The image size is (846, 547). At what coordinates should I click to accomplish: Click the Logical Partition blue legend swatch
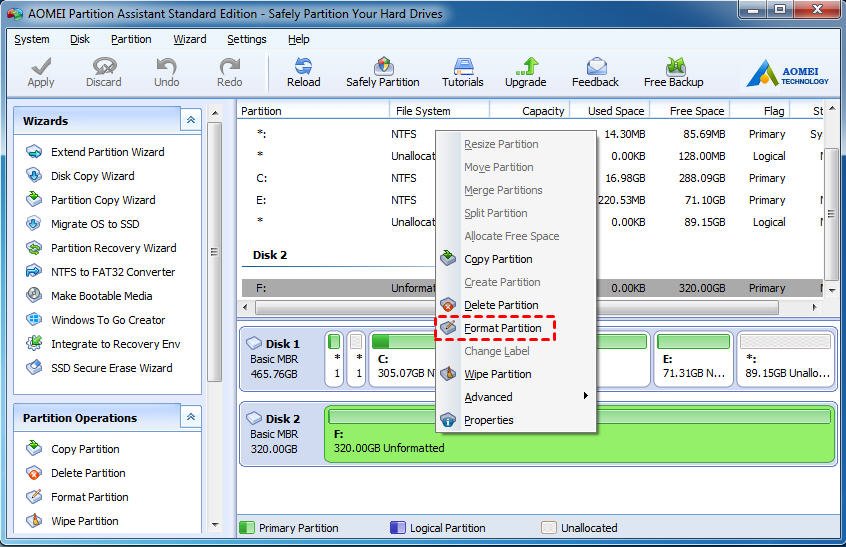398,528
